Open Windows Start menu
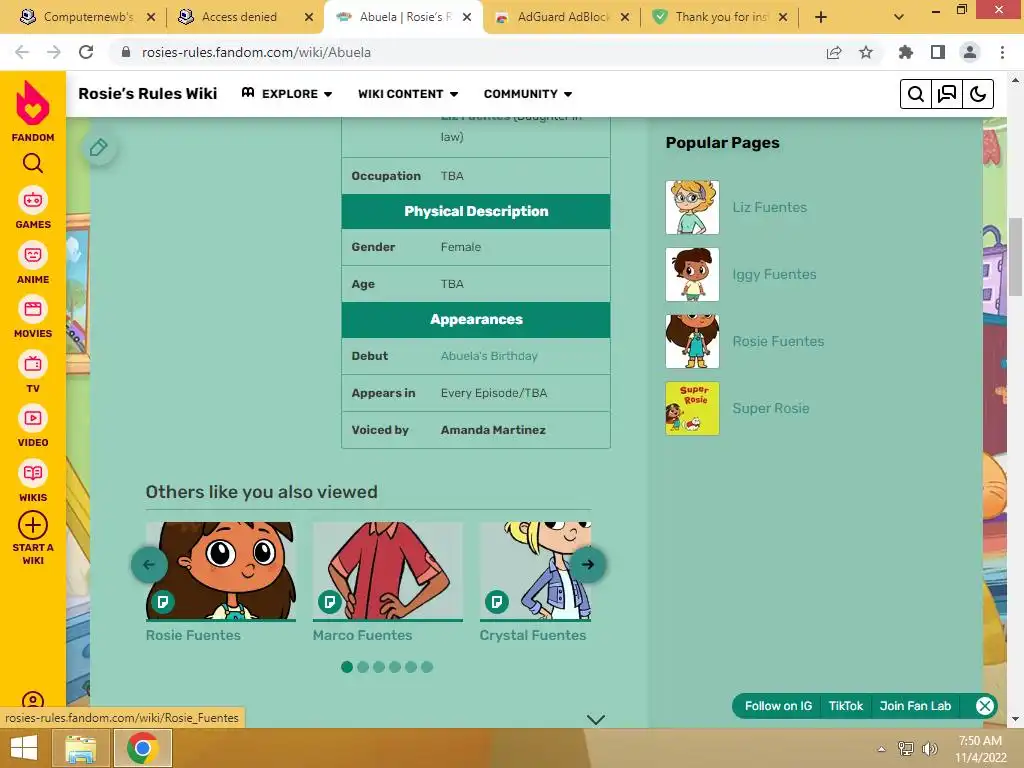 [x=24, y=748]
